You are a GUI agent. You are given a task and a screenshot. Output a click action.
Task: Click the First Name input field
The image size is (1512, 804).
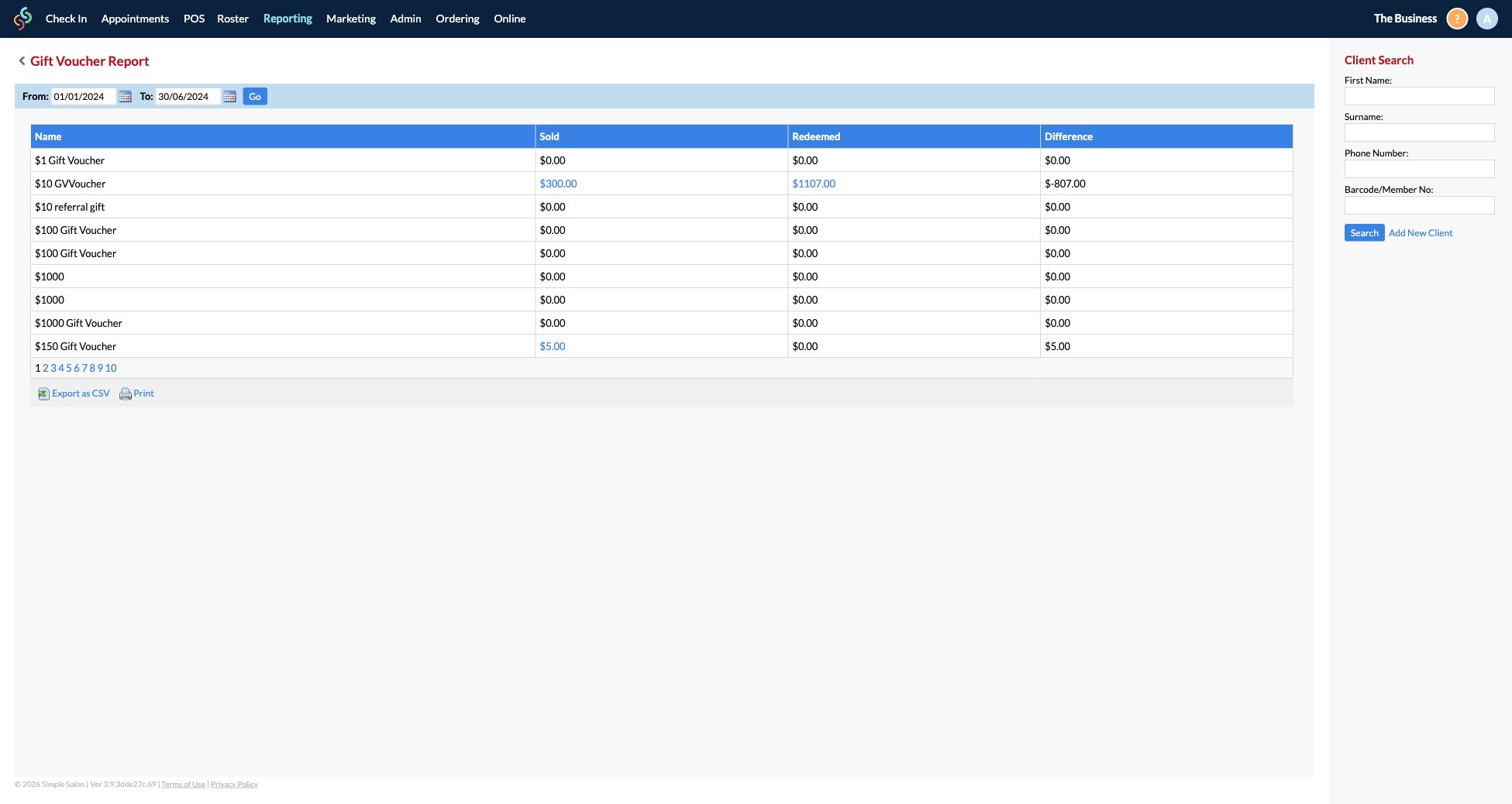coord(1419,96)
